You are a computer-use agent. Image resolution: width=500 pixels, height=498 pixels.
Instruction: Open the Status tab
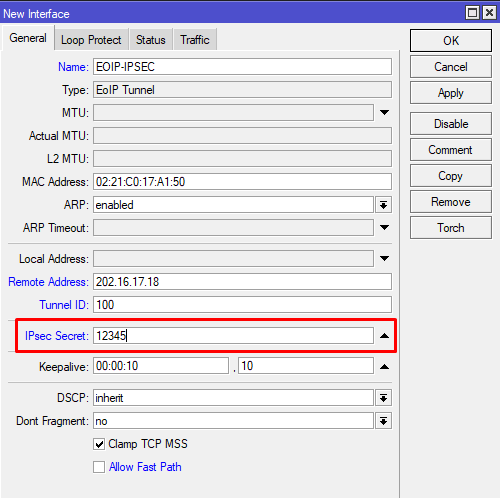pos(151,40)
